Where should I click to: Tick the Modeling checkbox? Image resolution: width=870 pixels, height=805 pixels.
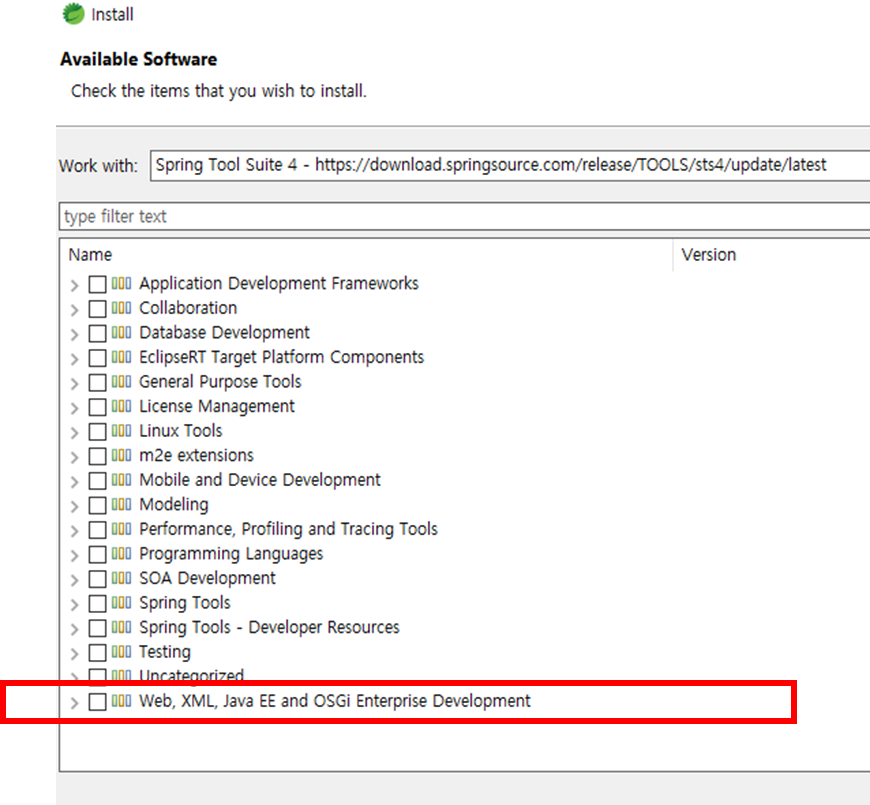97,505
